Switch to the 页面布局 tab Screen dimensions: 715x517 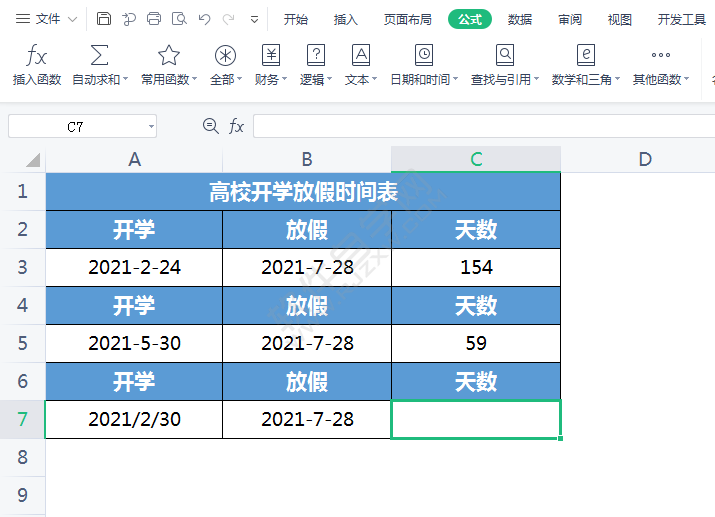coord(408,19)
